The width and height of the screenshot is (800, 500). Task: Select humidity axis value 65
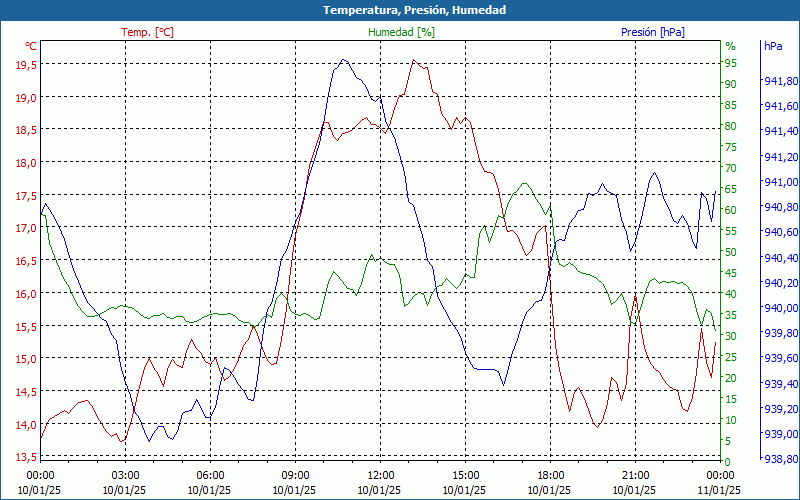pyautogui.click(x=731, y=189)
